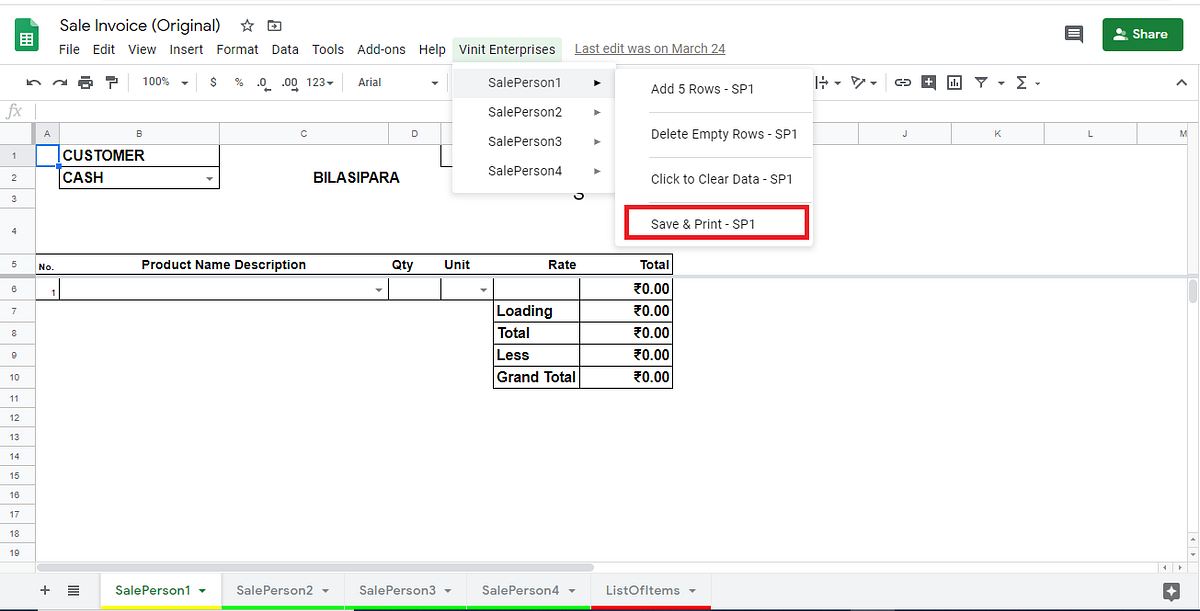Open comment history in the top bar
This screenshot has height=611, width=1200.
[x=1073, y=34]
